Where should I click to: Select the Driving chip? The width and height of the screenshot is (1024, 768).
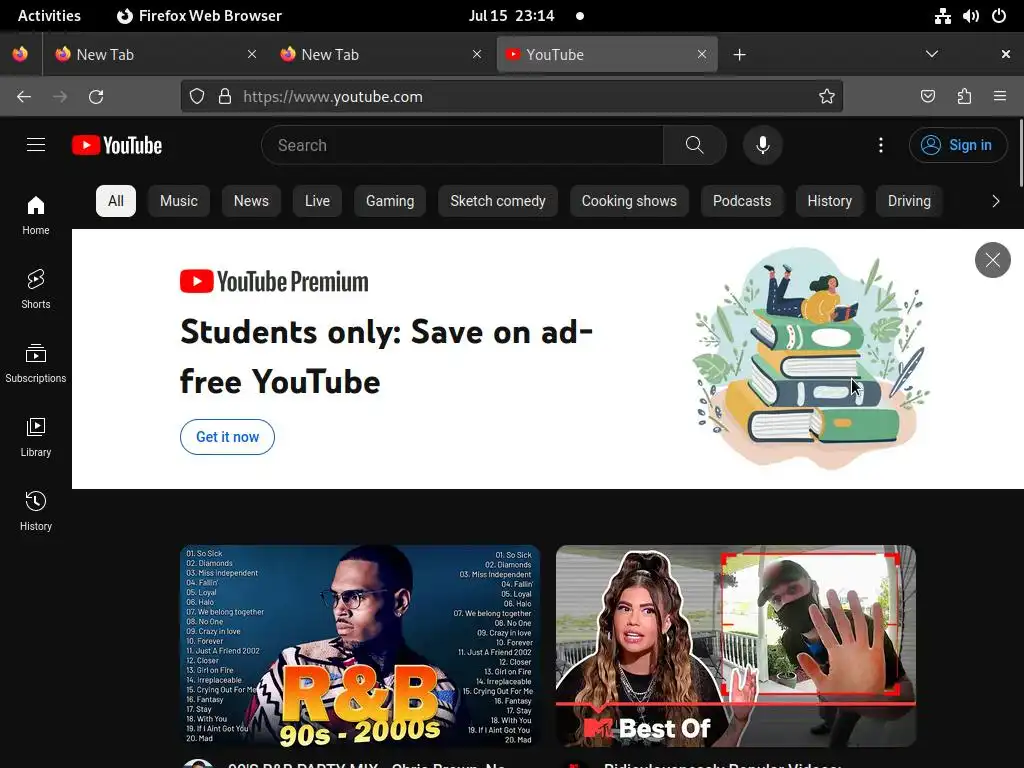[x=909, y=201]
